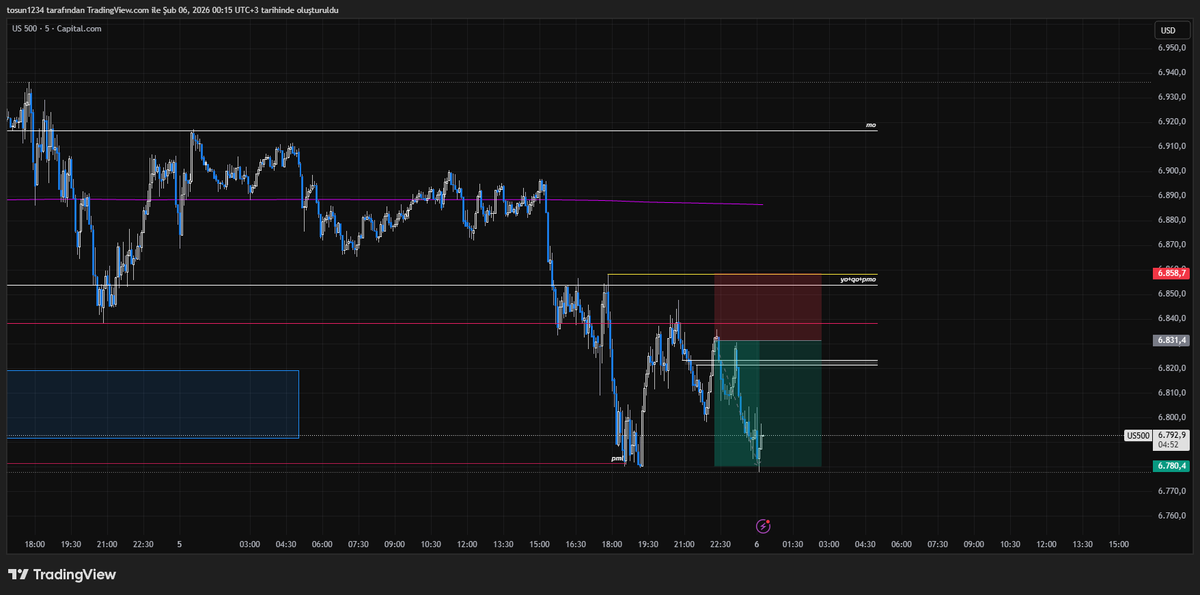The width and height of the screenshot is (1200, 595).
Task: Click the 6.870,0 price axis label
Action: pyautogui.click(x=1172, y=245)
